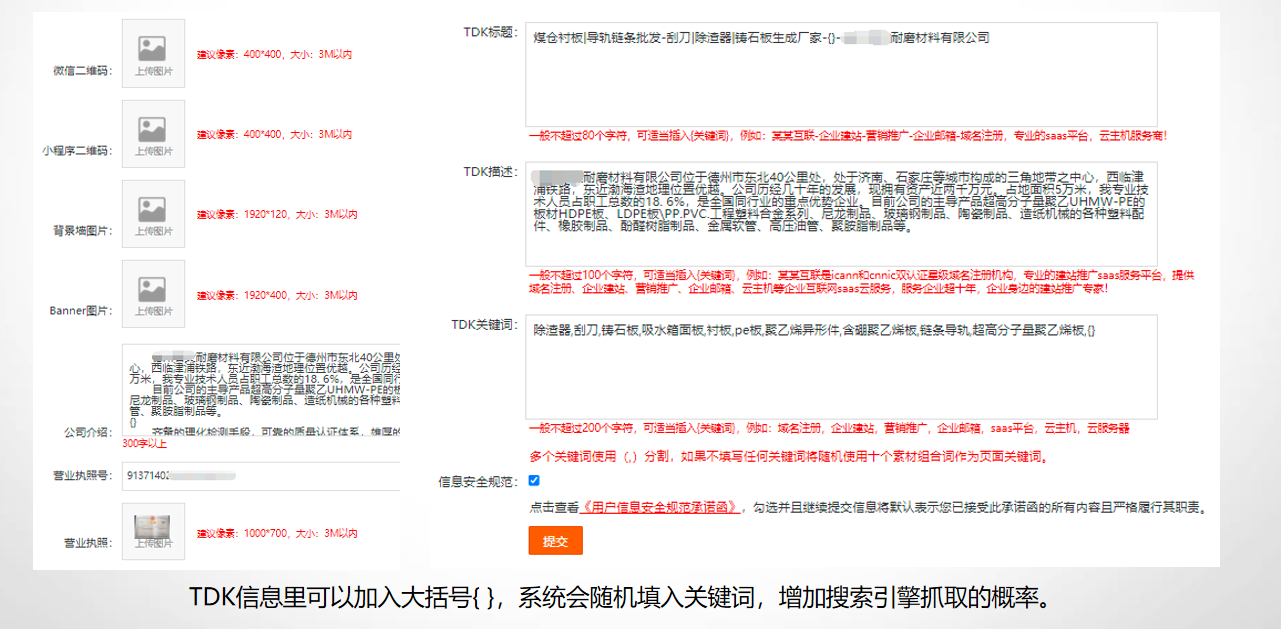Image resolution: width=1281 pixels, height=629 pixels.
Task: Click the TDK描述 field label
Action: [x=490, y=171]
